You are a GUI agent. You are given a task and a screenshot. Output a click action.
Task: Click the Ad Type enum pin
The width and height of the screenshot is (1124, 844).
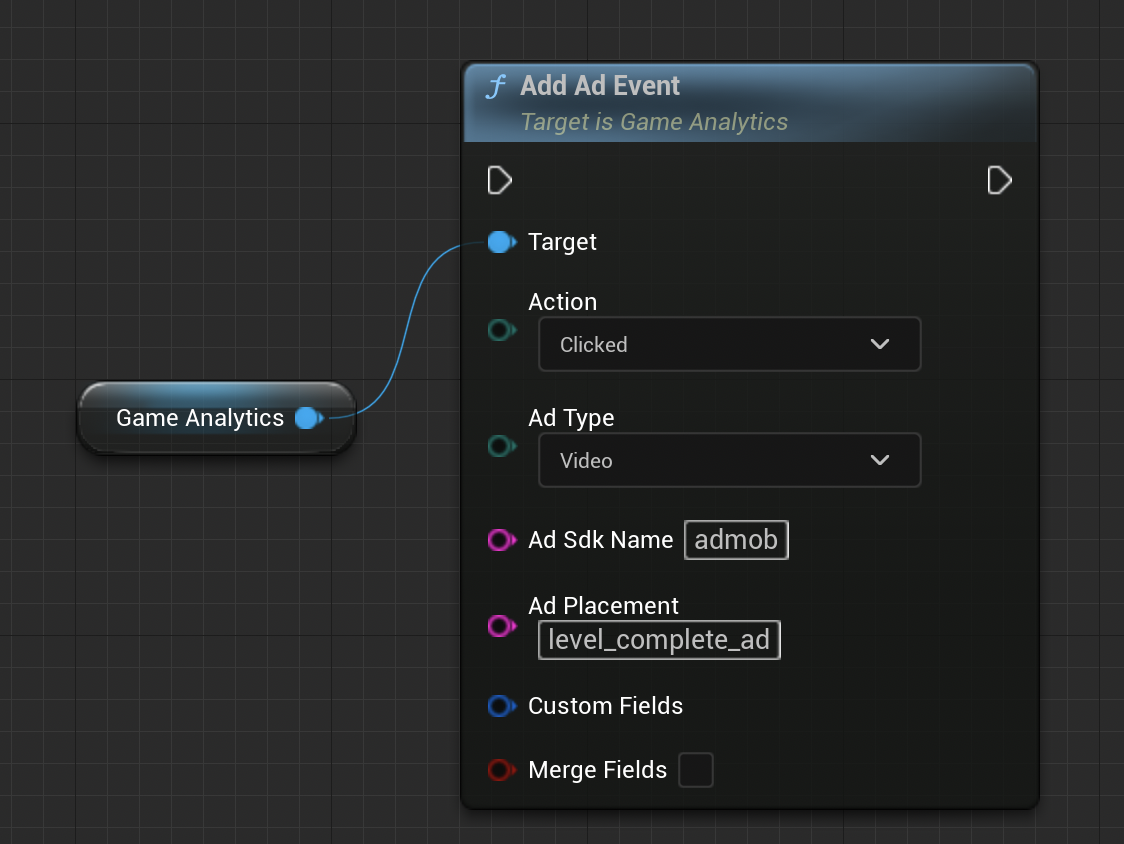500,446
